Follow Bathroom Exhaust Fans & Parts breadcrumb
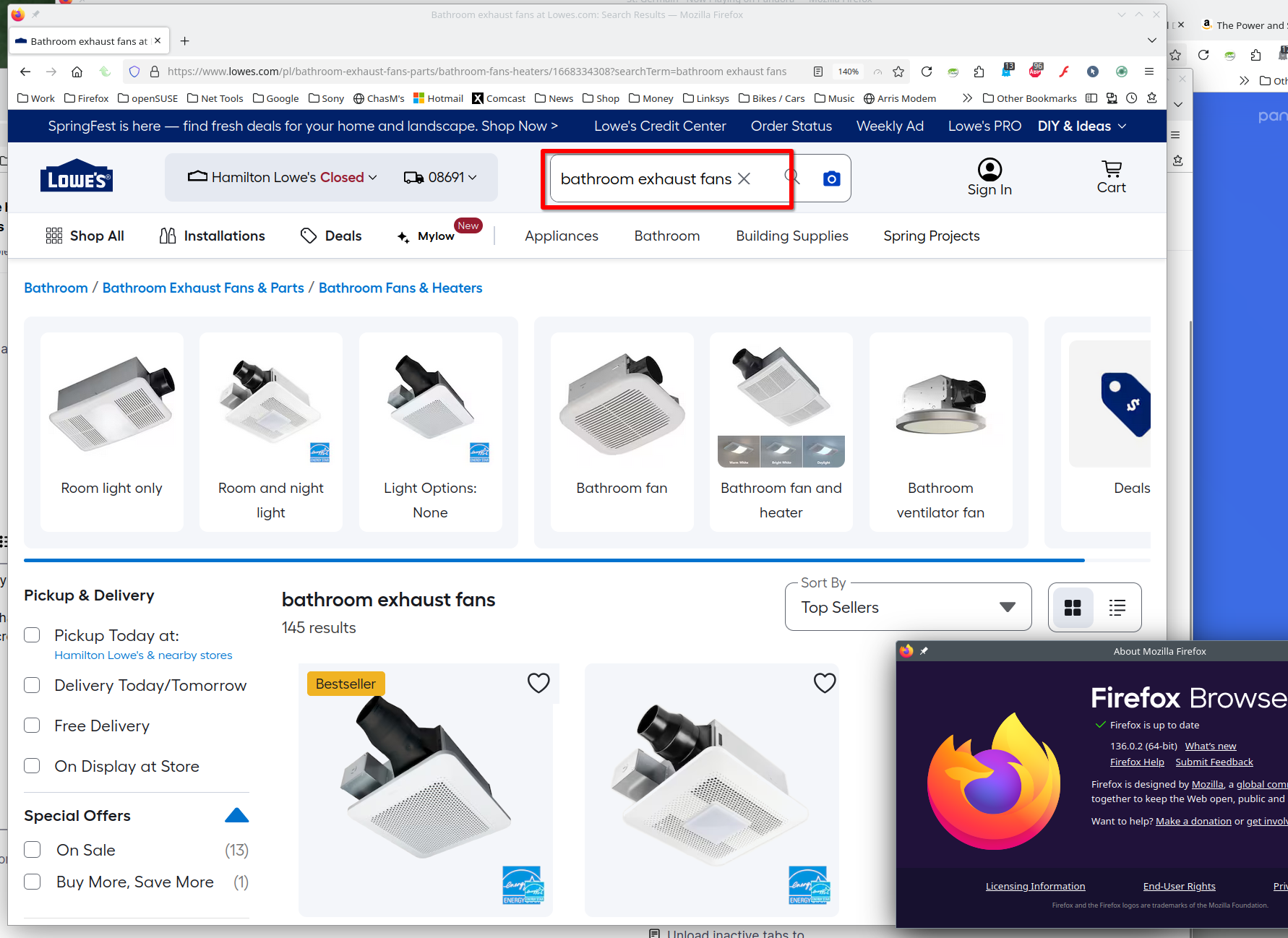Screen dimensions: 1288x938 [203, 288]
